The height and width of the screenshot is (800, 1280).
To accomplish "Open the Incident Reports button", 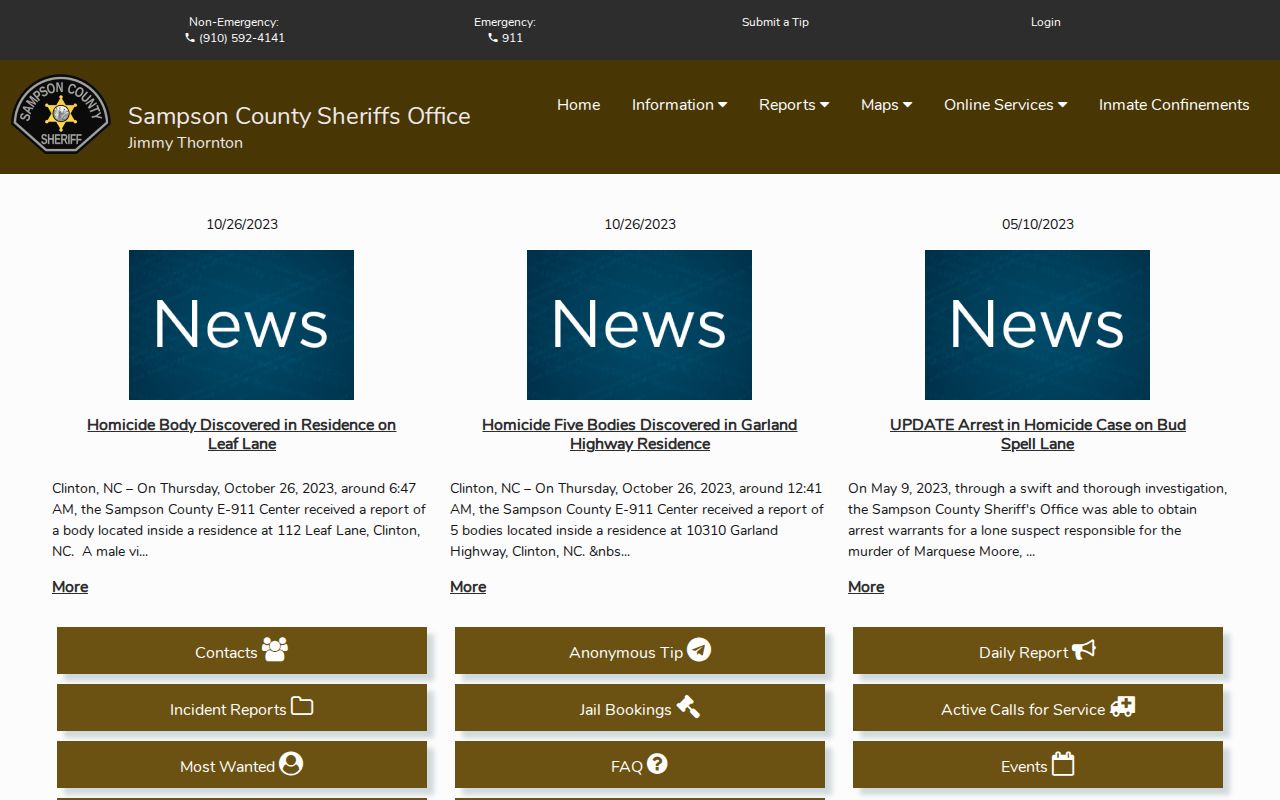I will coord(242,708).
